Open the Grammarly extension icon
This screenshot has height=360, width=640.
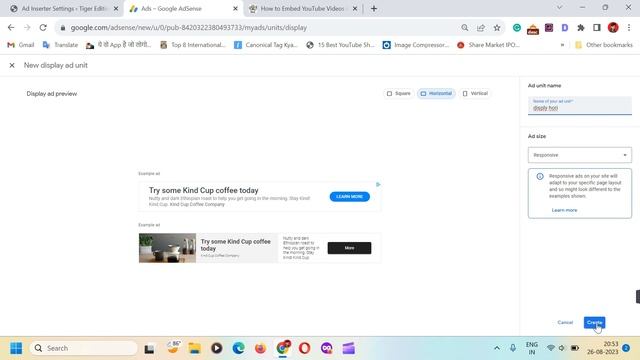[x=517, y=27]
